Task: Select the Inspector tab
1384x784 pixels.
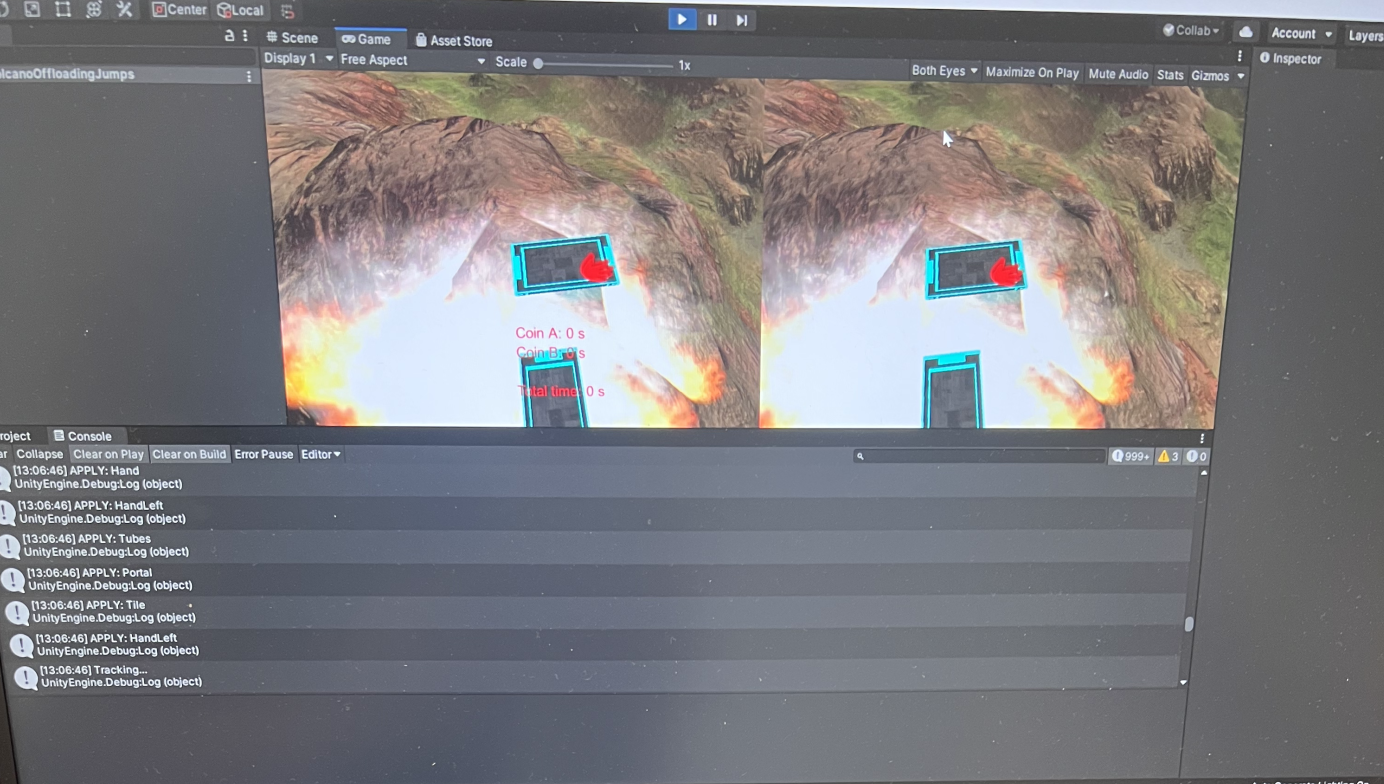Action: click(x=1291, y=59)
